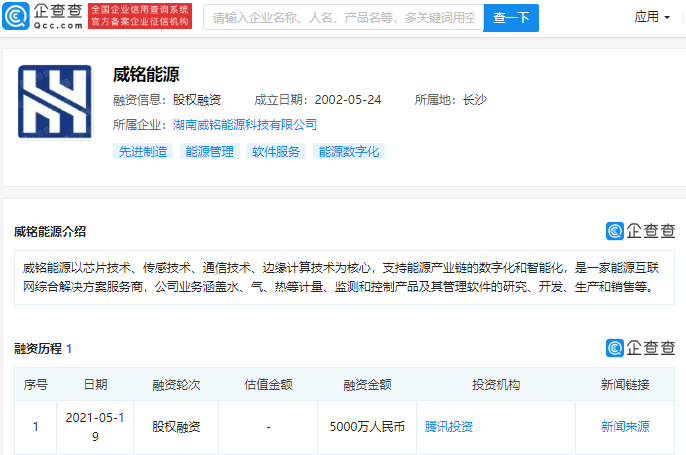686x455 pixels.
Task: Select the 能源管理 tag
Action: [210, 151]
